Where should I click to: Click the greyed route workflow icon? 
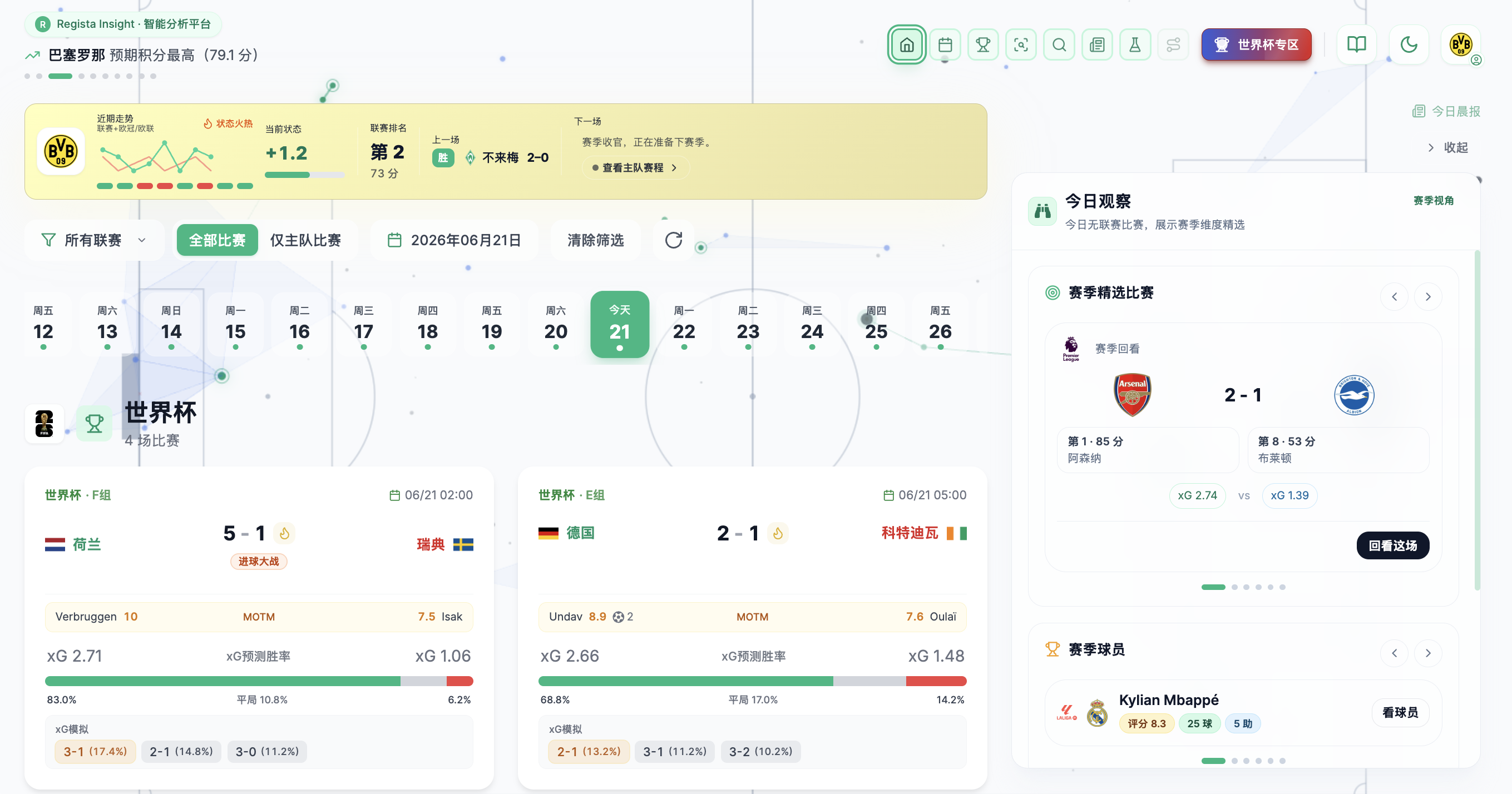point(1173,44)
